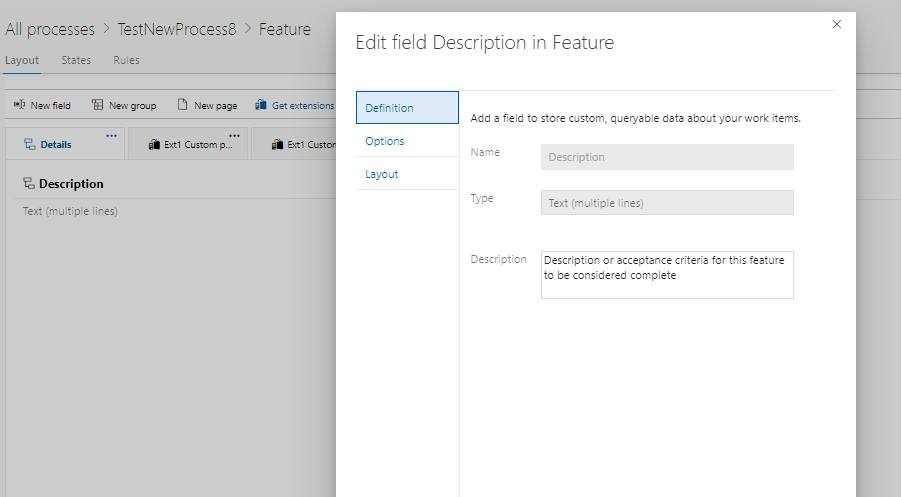Open ellipsis menu on Ext1 Custom tab
This screenshot has height=497, width=902.
pos(234,136)
